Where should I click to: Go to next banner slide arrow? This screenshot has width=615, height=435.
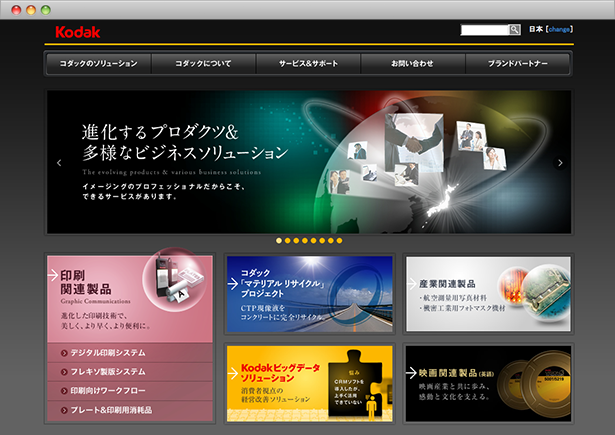tap(560, 163)
